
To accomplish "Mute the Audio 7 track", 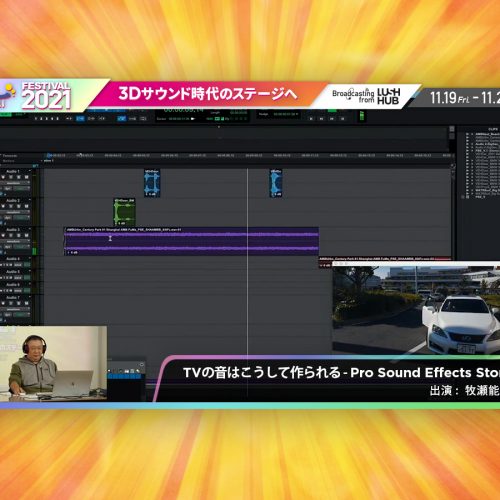I will [x=26, y=303].
